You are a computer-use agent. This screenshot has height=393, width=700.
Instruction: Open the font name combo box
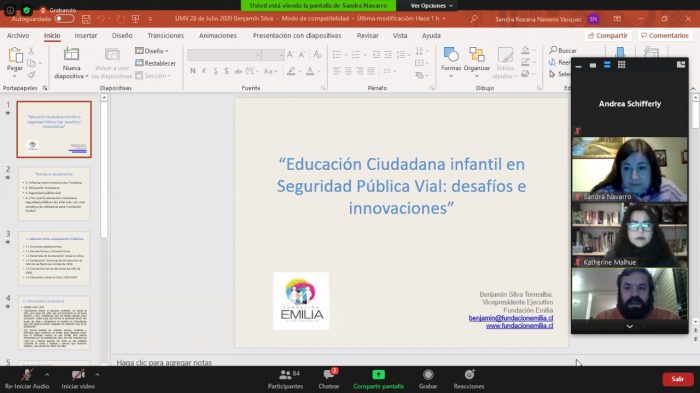tap(225, 55)
